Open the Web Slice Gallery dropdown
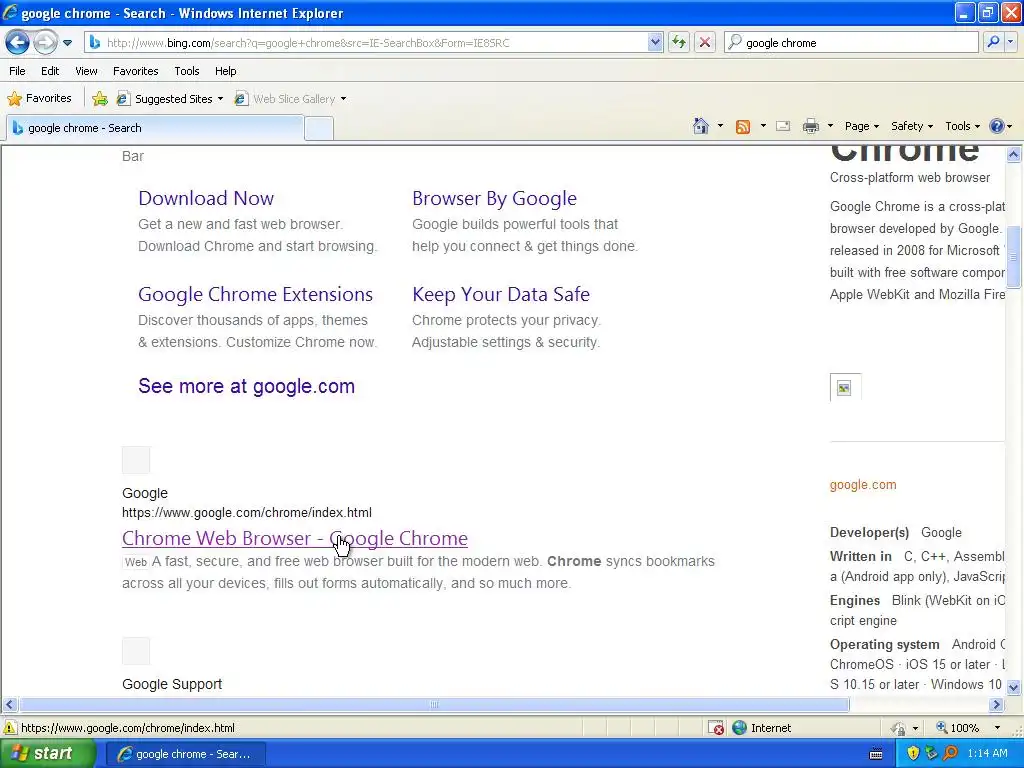Image resolution: width=1024 pixels, height=768 pixels. [291, 99]
